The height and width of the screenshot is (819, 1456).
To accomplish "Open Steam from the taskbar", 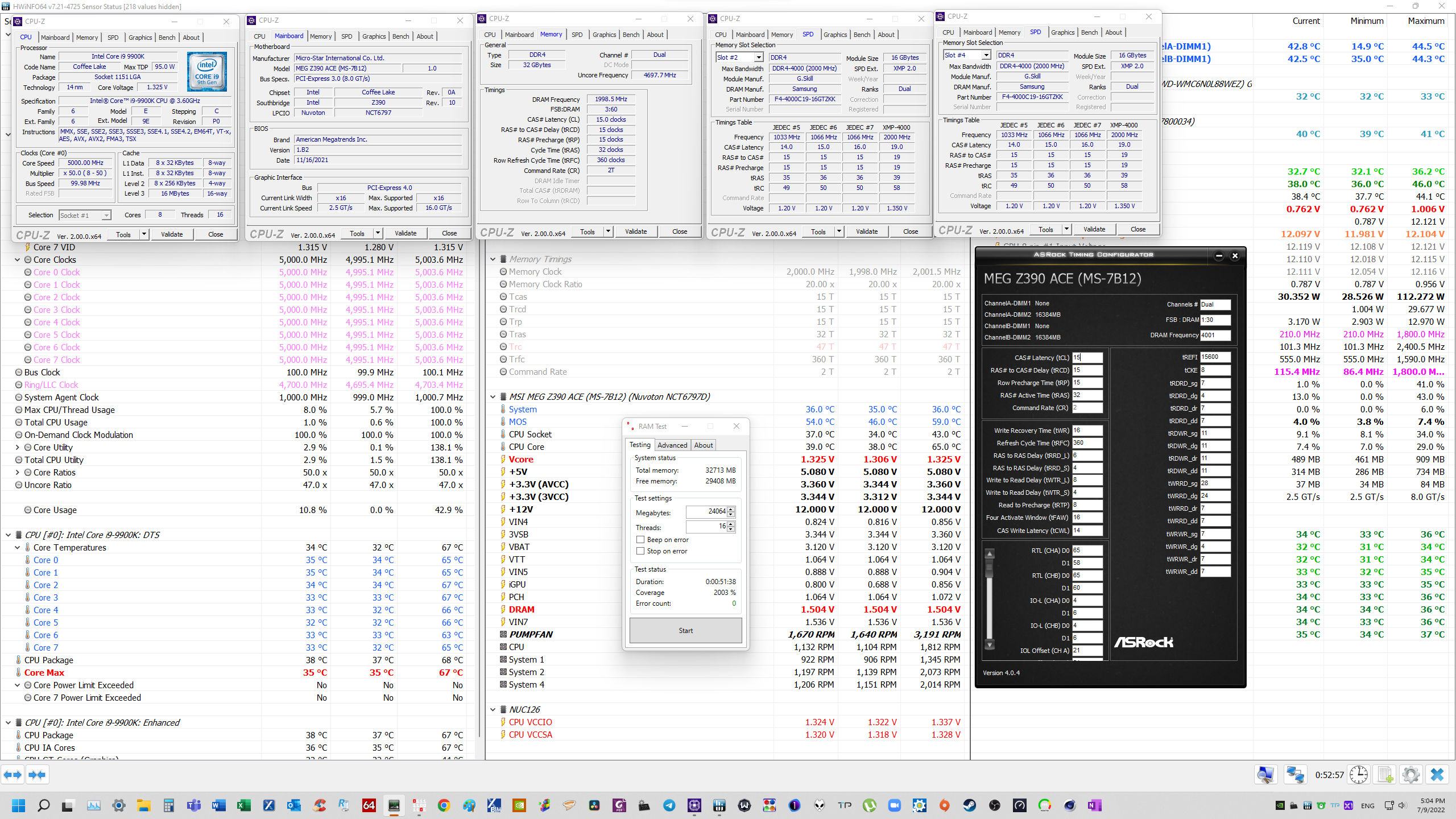I will point(969,805).
